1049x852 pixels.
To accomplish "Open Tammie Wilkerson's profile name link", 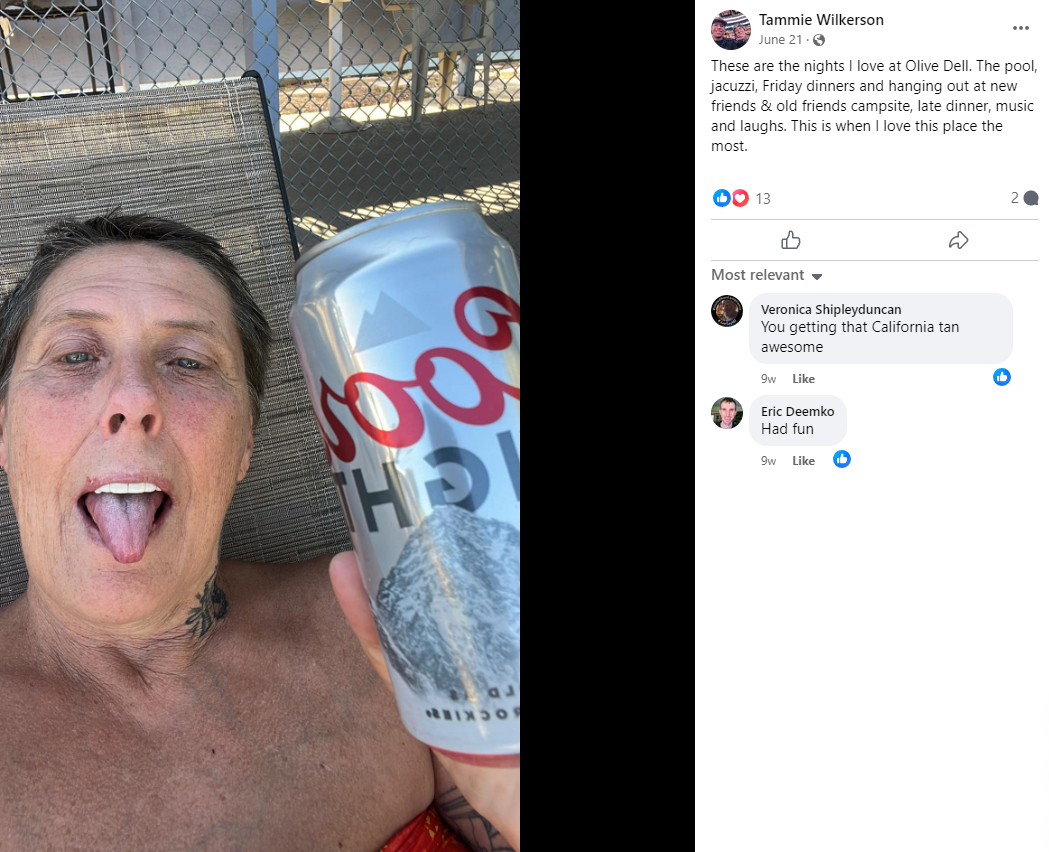I will pos(821,20).
